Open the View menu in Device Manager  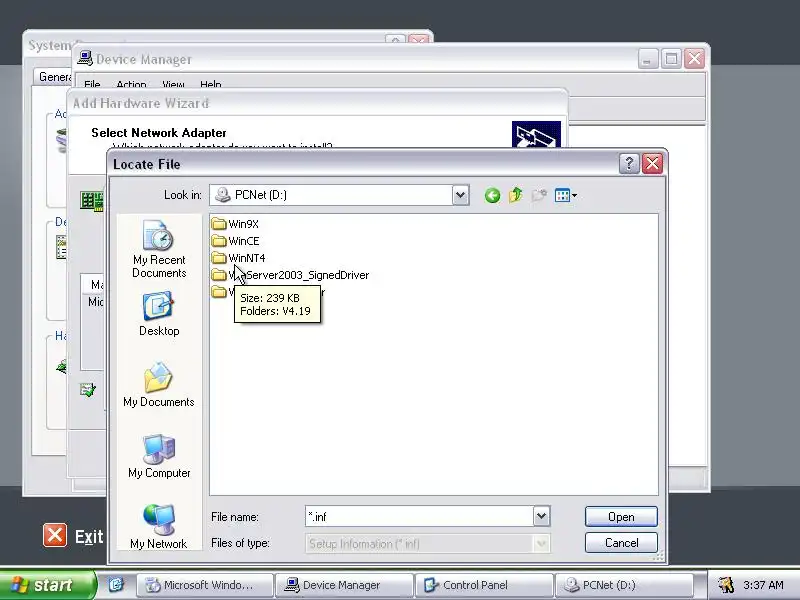tap(173, 84)
